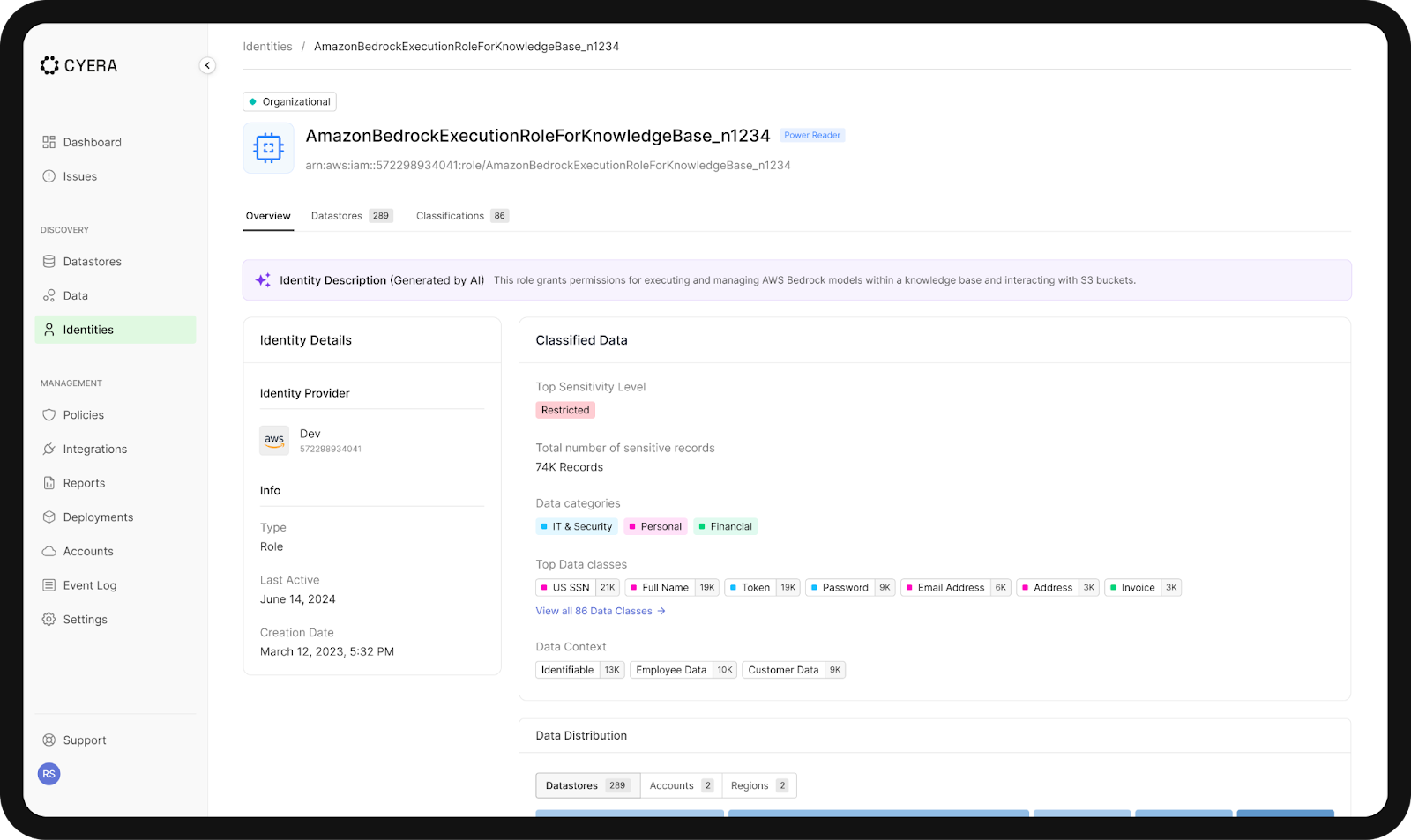Image resolution: width=1411 pixels, height=840 pixels.
Task: Click the AWS provider logo
Action: tap(274, 440)
